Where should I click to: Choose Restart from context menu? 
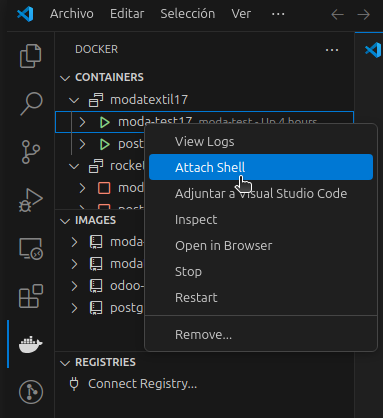(x=261, y=297)
